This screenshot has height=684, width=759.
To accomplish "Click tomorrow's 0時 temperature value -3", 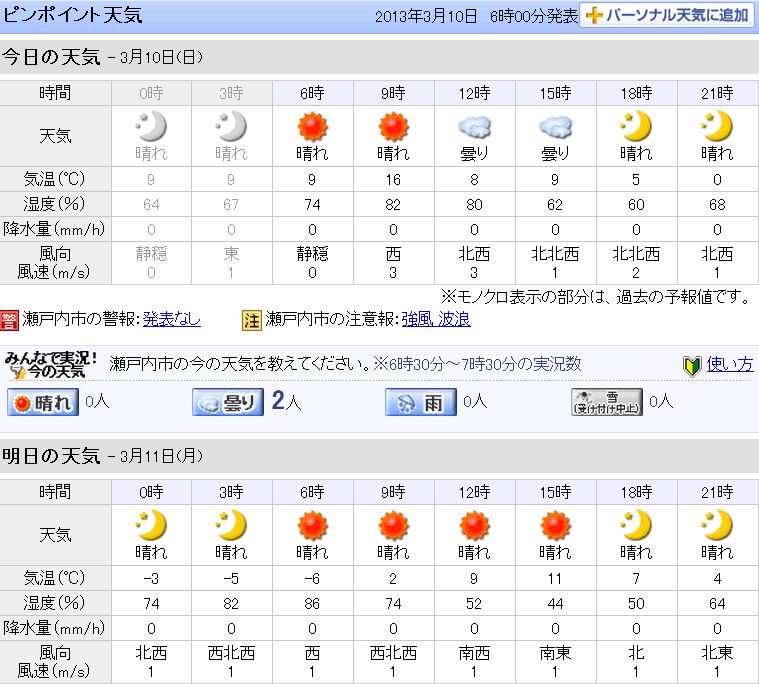I will (151, 578).
